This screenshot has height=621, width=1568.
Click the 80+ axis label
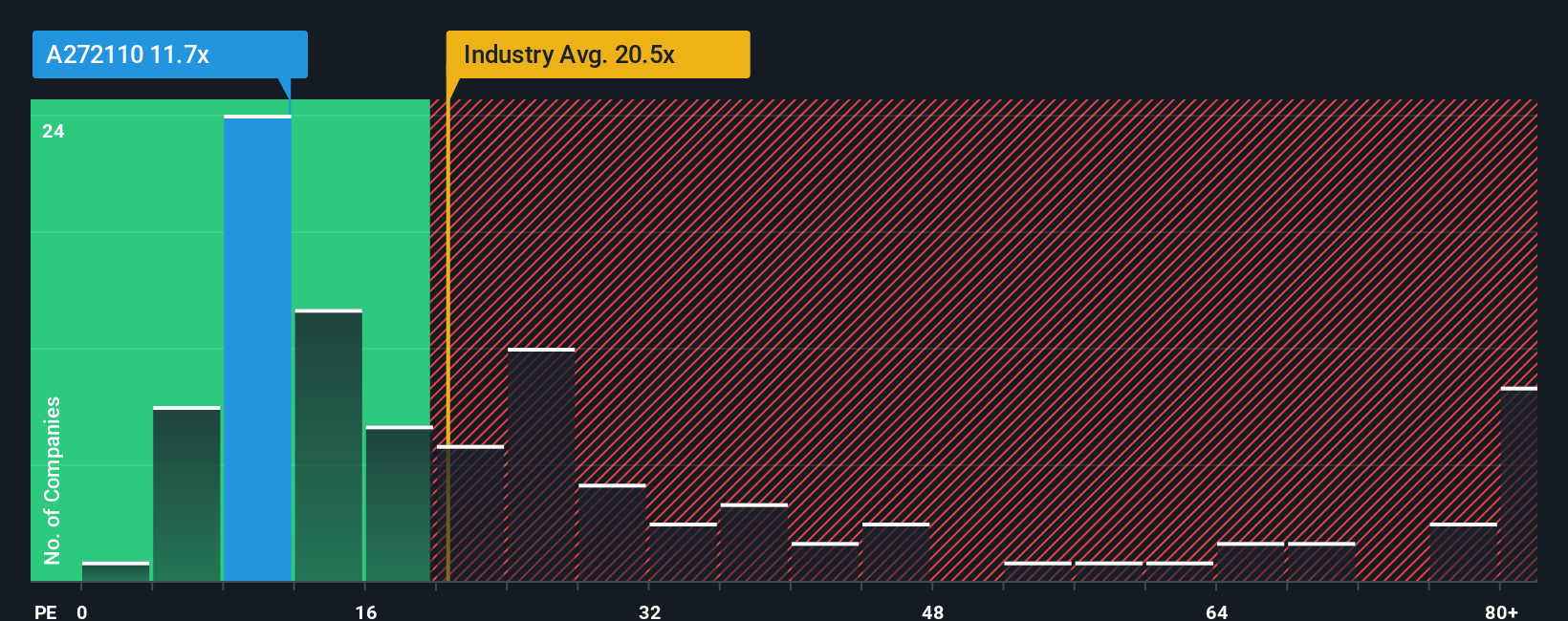(1501, 611)
